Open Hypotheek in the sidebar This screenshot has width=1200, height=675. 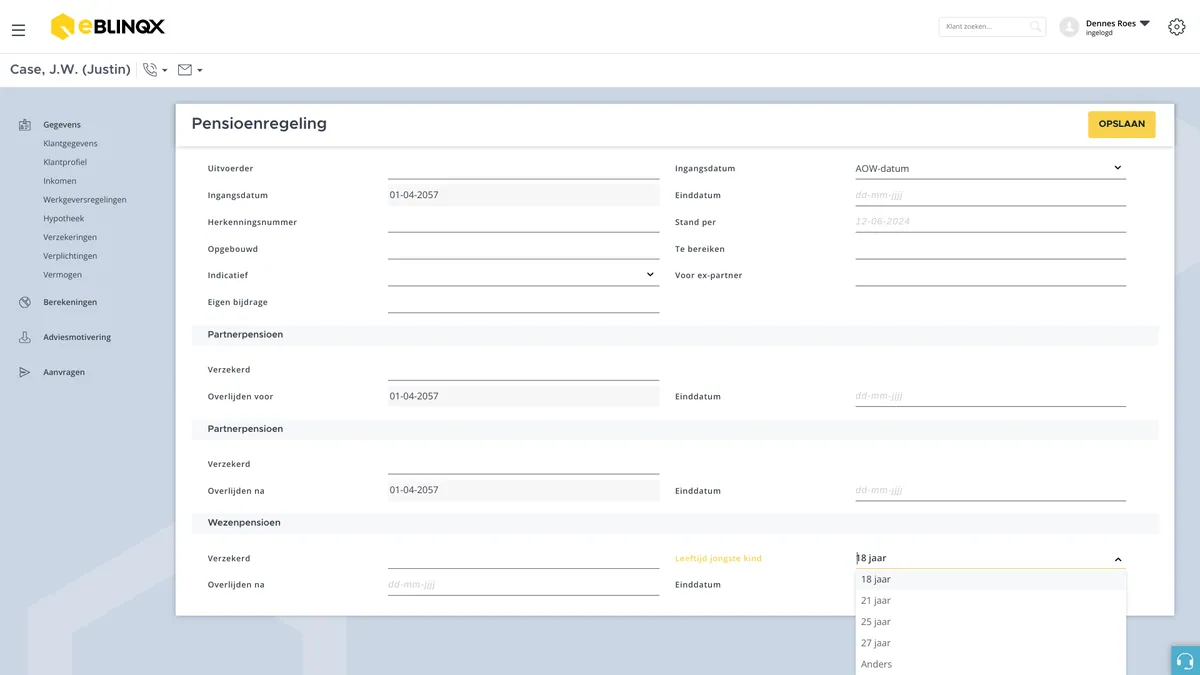[x=64, y=218]
